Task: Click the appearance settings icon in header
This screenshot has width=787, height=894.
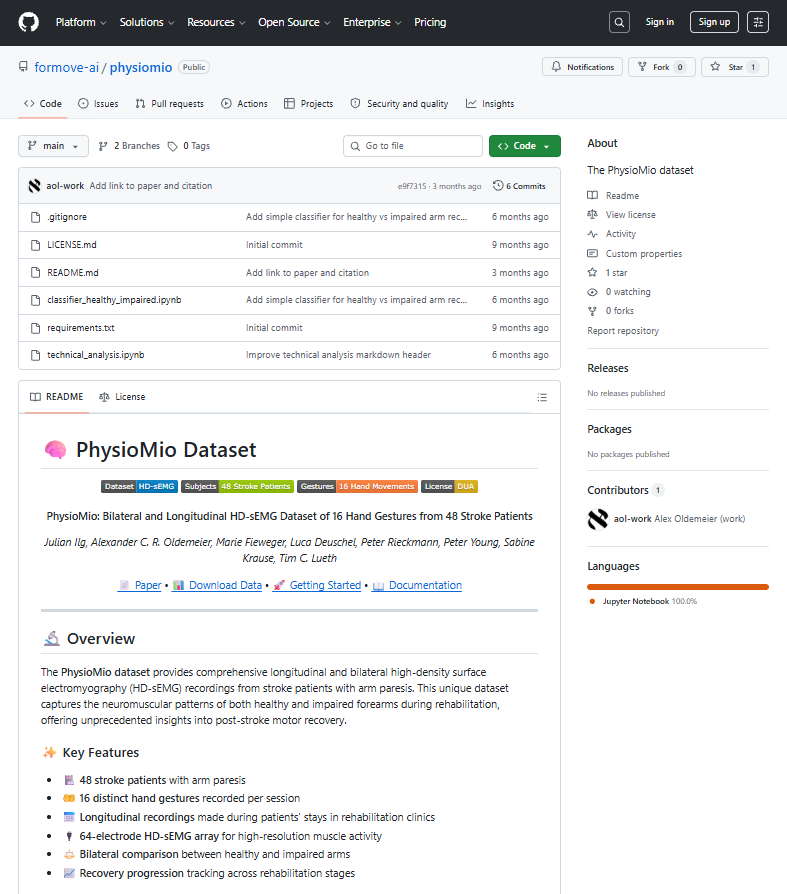Action: pos(758,22)
